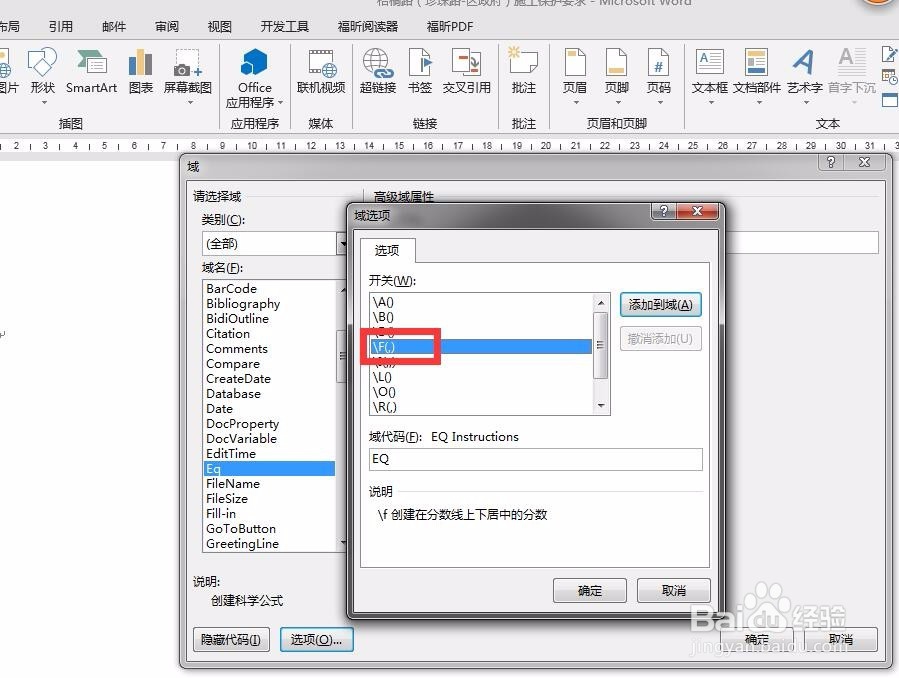Click 添加到域 button
The width and height of the screenshot is (899, 678).
[x=660, y=305]
